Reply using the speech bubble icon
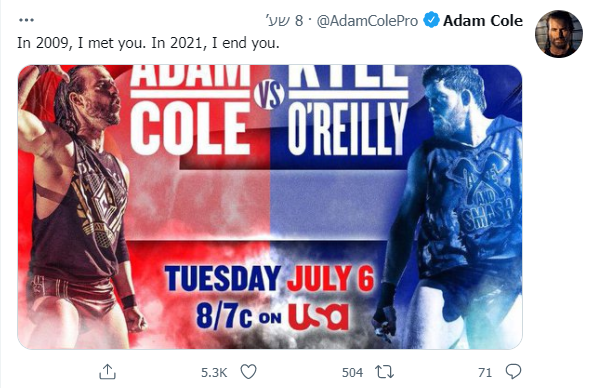Viewport: 598px width, 388px height. pyautogui.click(x=513, y=371)
